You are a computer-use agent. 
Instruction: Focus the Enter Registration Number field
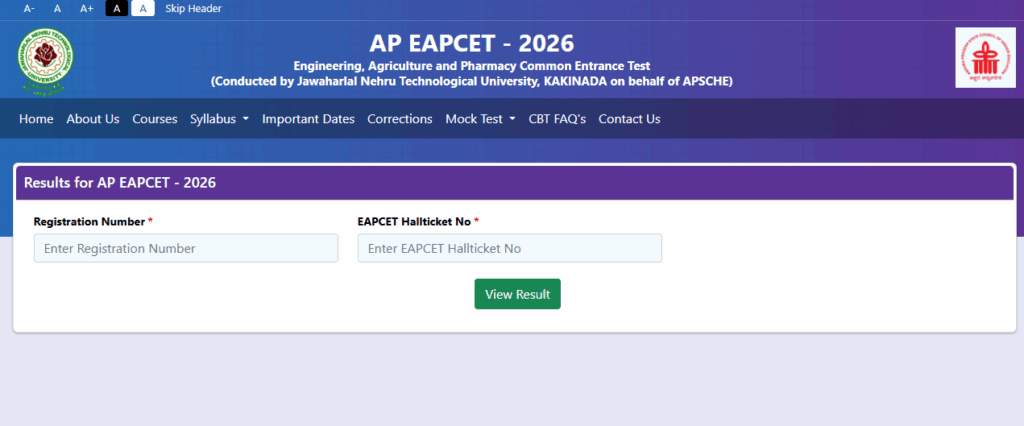point(186,248)
